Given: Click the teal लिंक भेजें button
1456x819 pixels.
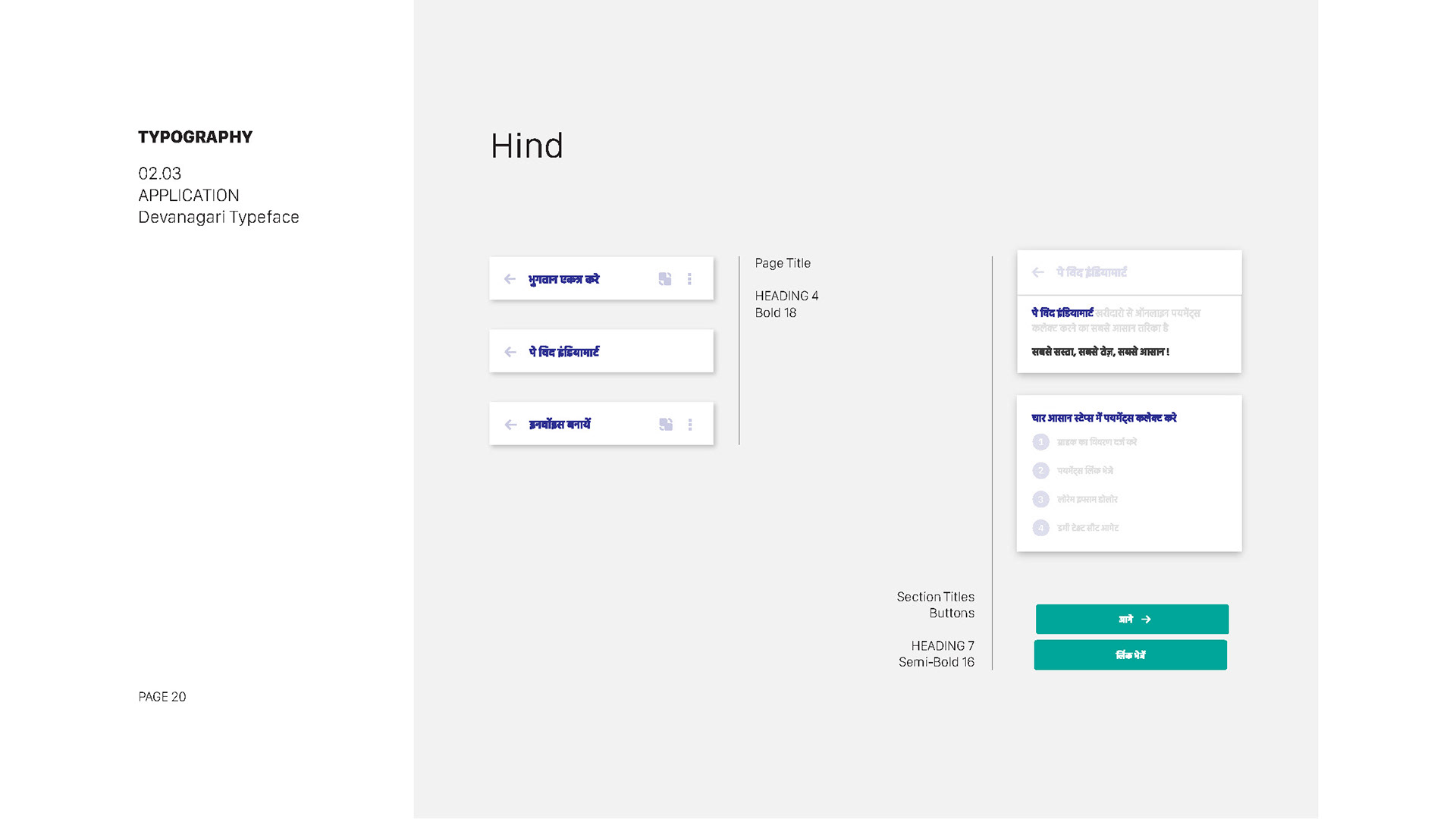Looking at the screenshot, I should 1131,655.
